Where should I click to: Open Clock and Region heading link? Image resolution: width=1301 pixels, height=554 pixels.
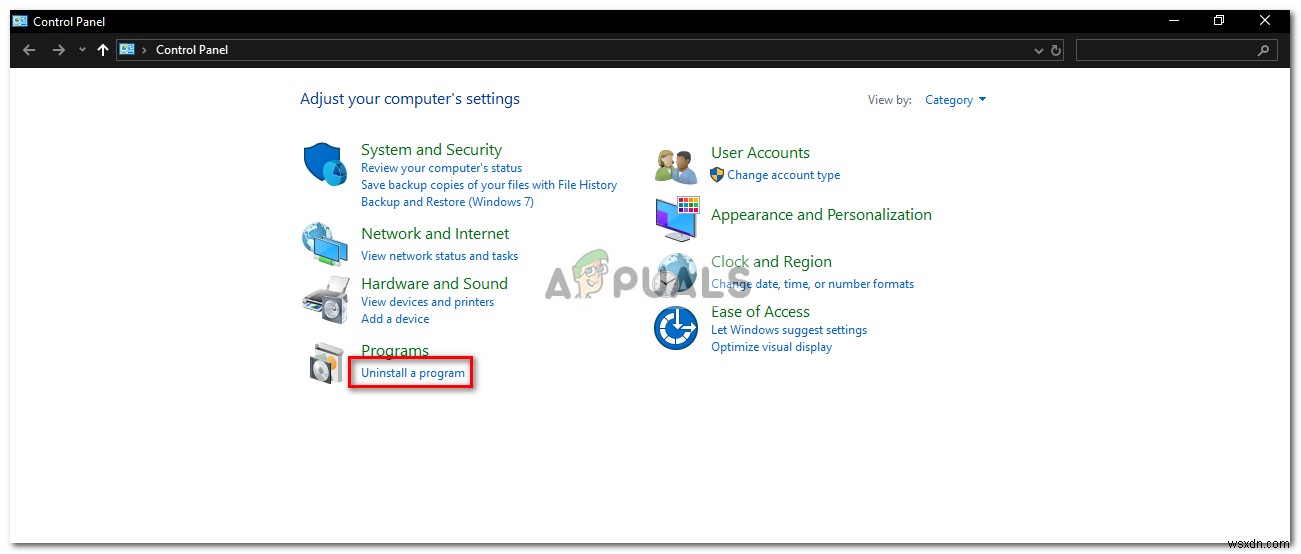point(771,262)
